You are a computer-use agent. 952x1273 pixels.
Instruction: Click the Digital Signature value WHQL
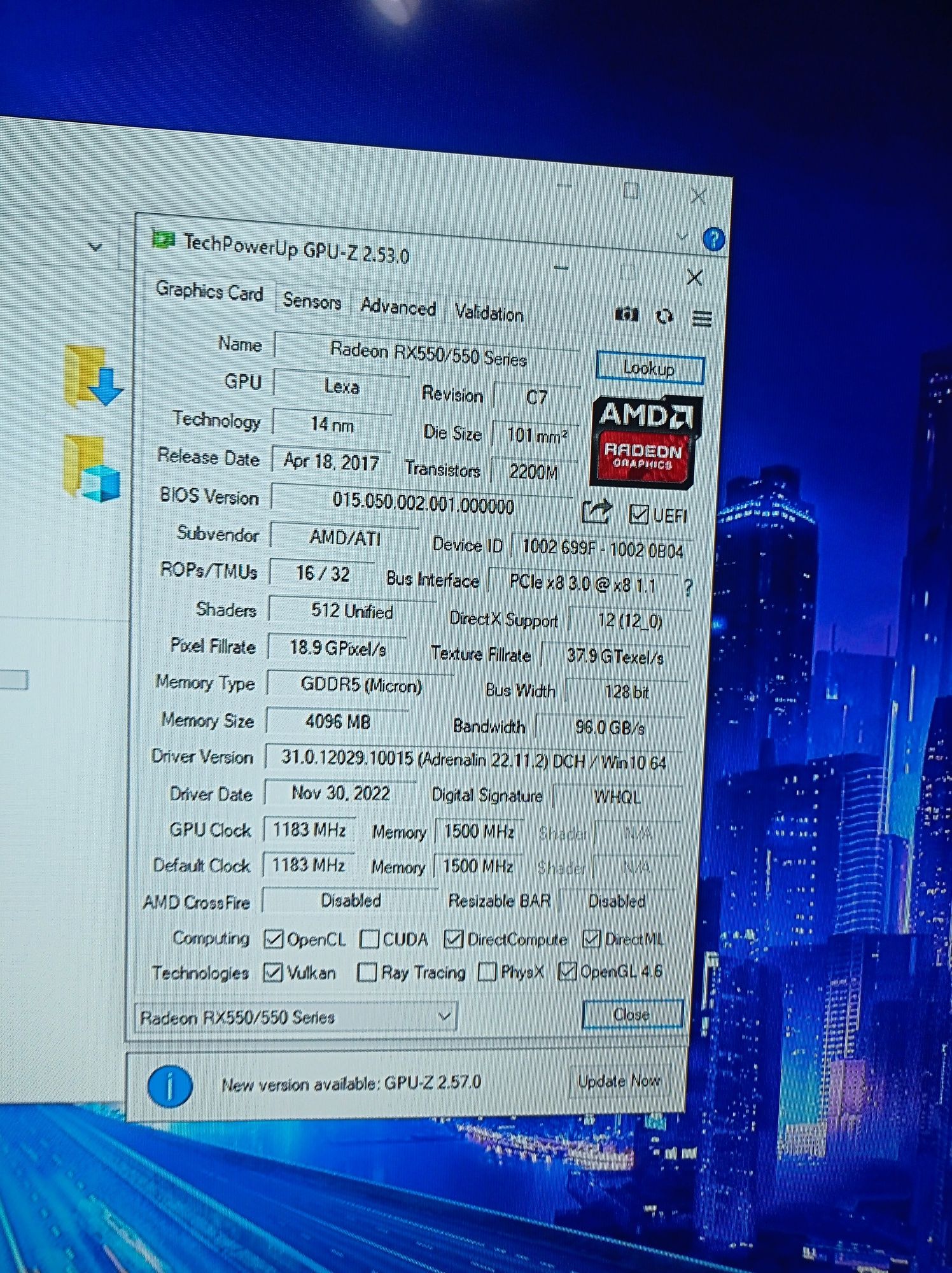tap(617, 796)
